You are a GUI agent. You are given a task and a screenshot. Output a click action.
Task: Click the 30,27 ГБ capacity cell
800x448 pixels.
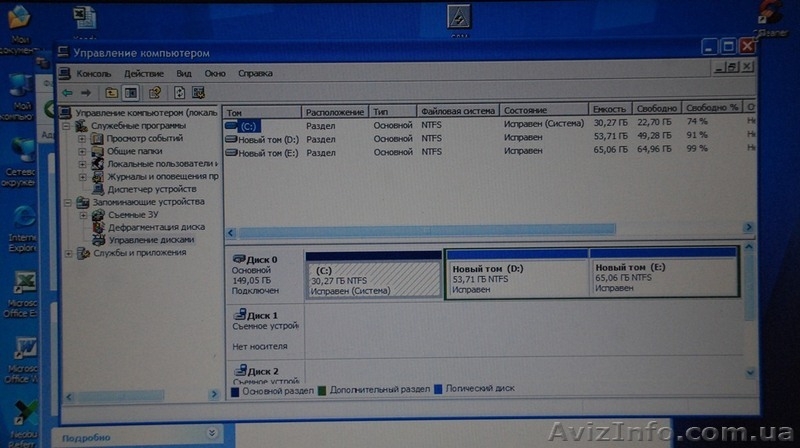(610, 123)
